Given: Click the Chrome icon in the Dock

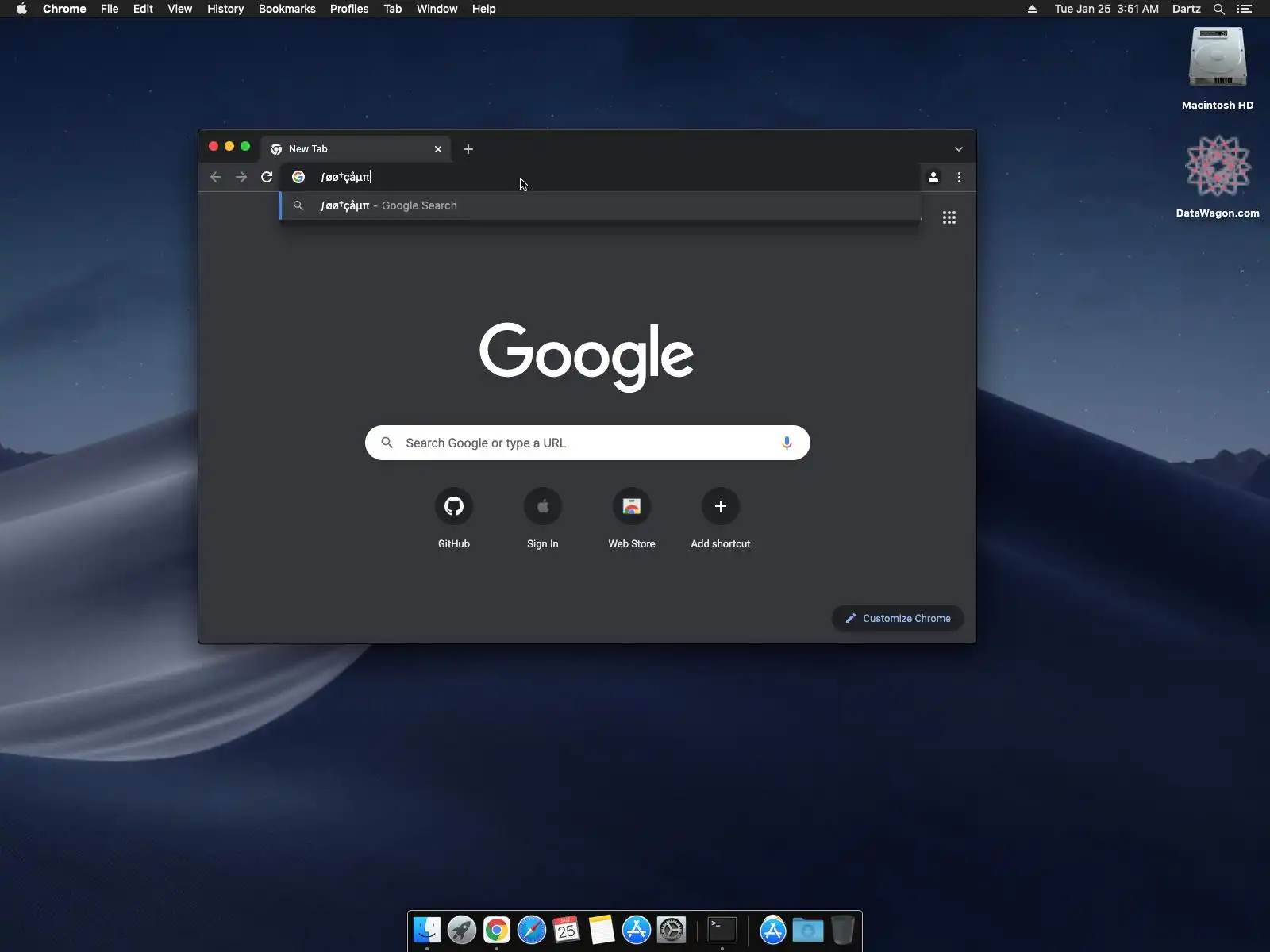Looking at the screenshot, I should tap(497, 930).
